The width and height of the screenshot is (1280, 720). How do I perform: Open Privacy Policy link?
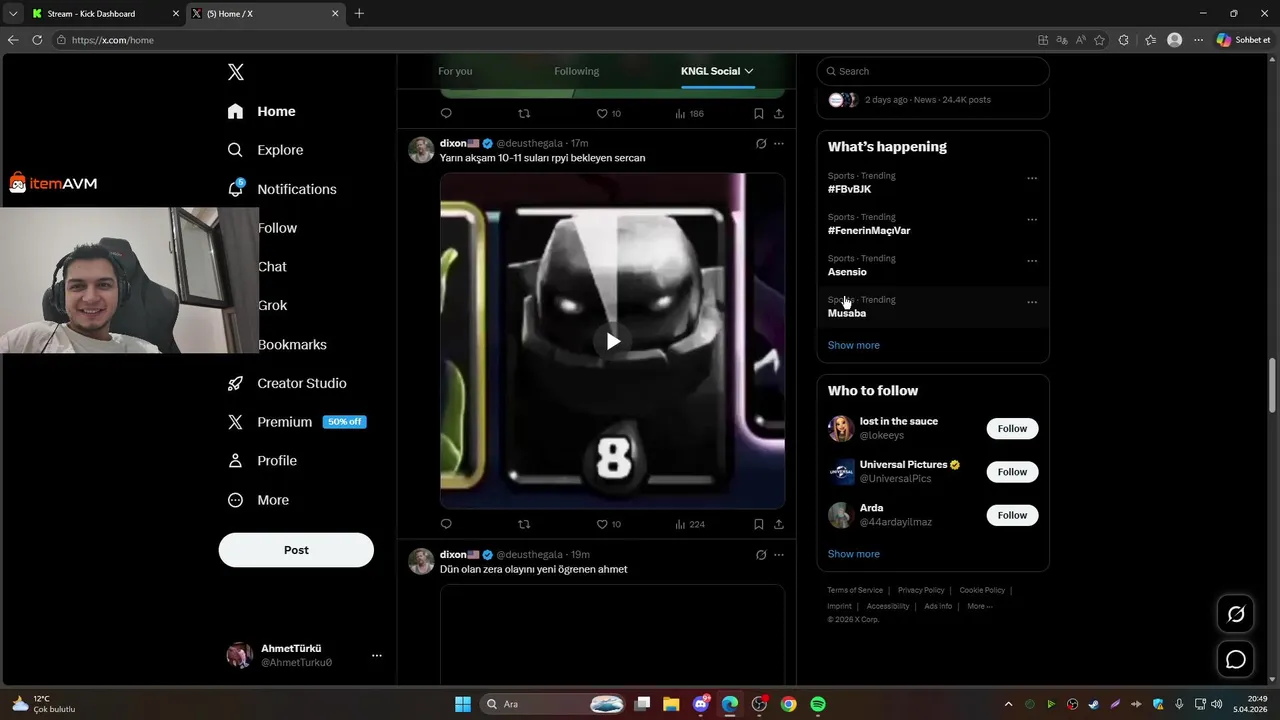[921, 590]
